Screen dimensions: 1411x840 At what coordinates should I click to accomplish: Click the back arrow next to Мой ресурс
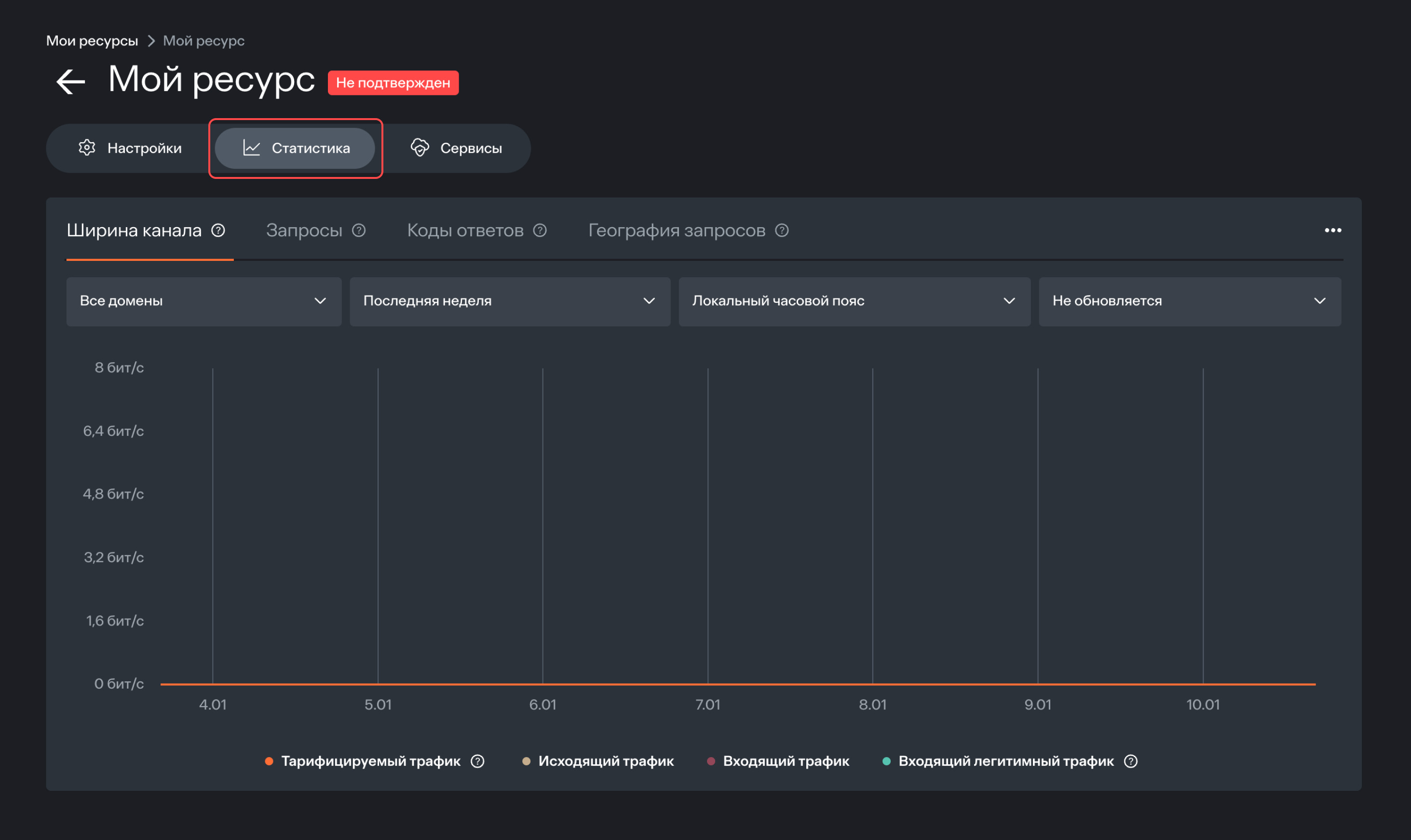71,82
